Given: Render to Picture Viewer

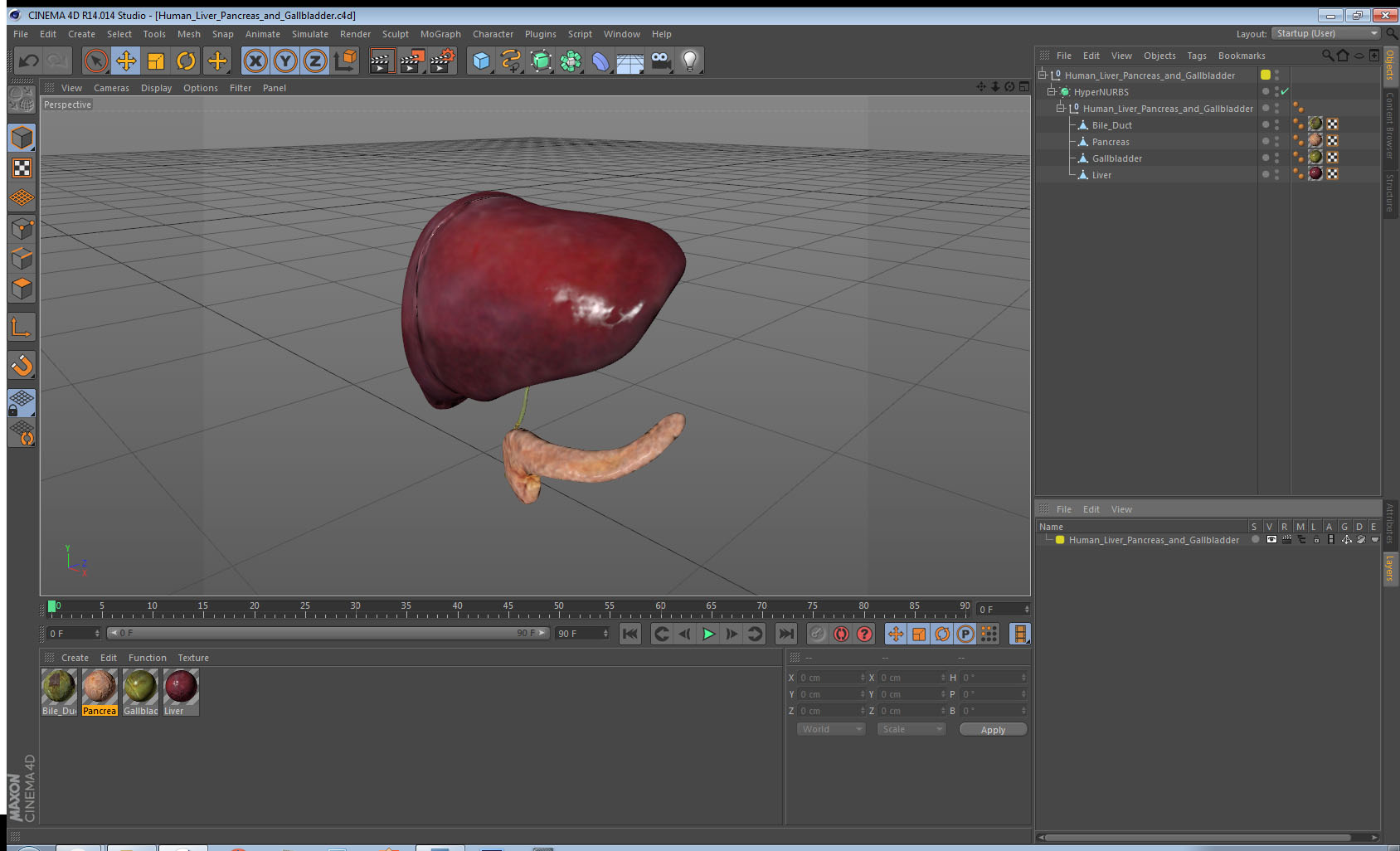Looking at the screenshot, I should 412,61.
